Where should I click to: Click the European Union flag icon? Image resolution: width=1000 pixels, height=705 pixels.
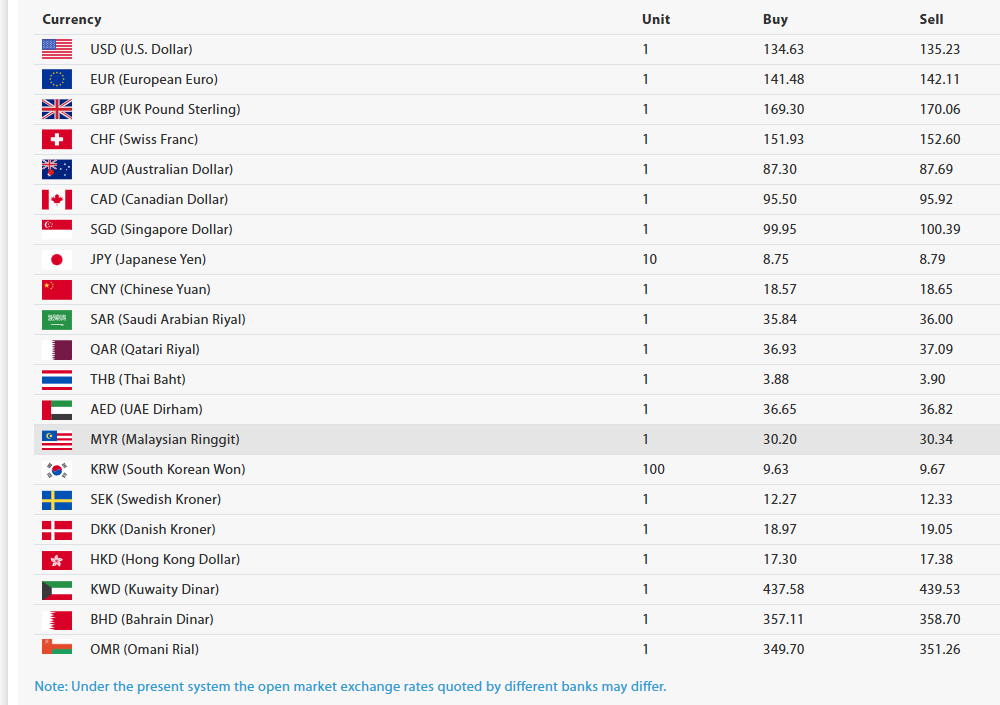[x=57, y=79]
